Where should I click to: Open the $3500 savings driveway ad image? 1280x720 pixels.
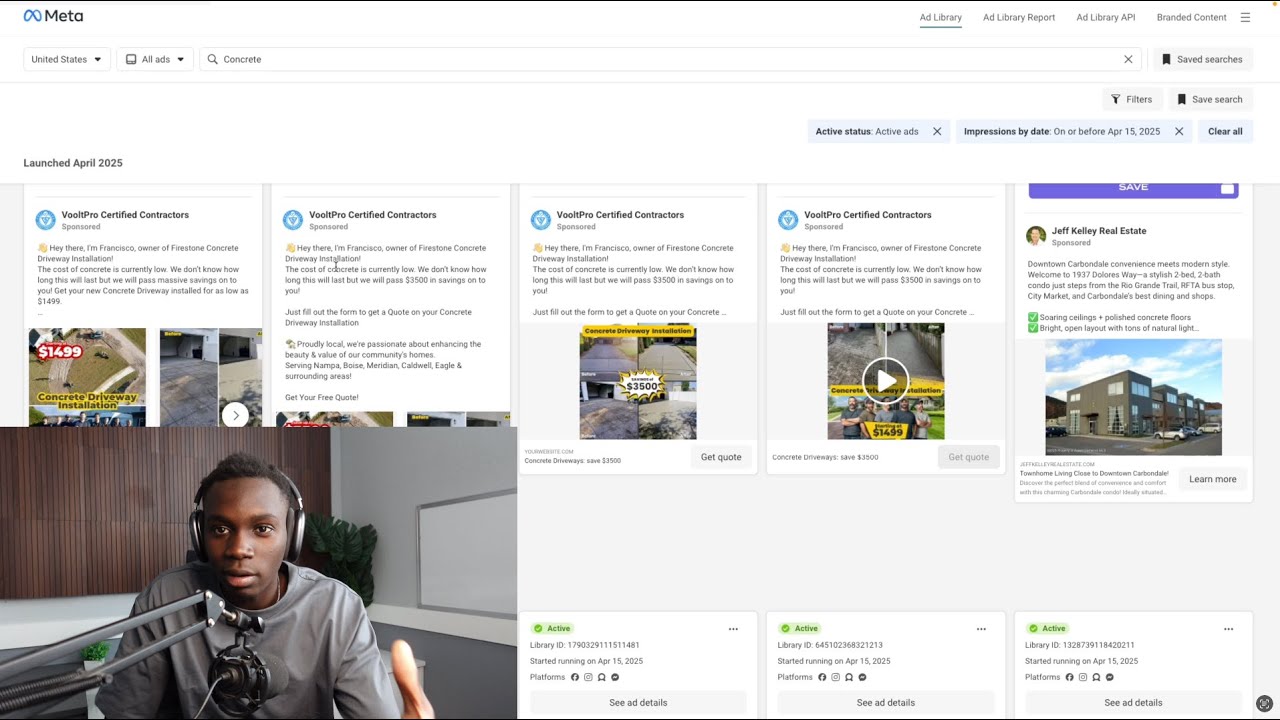point(638,382)
